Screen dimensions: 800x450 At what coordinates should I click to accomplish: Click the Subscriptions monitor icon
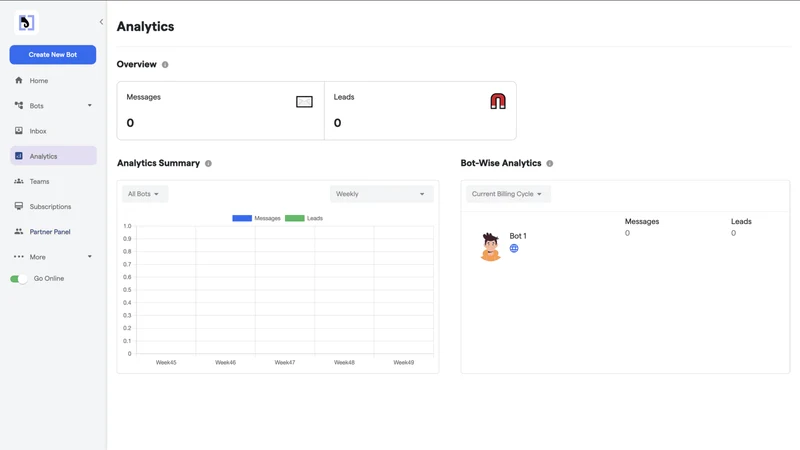(19, 206)
